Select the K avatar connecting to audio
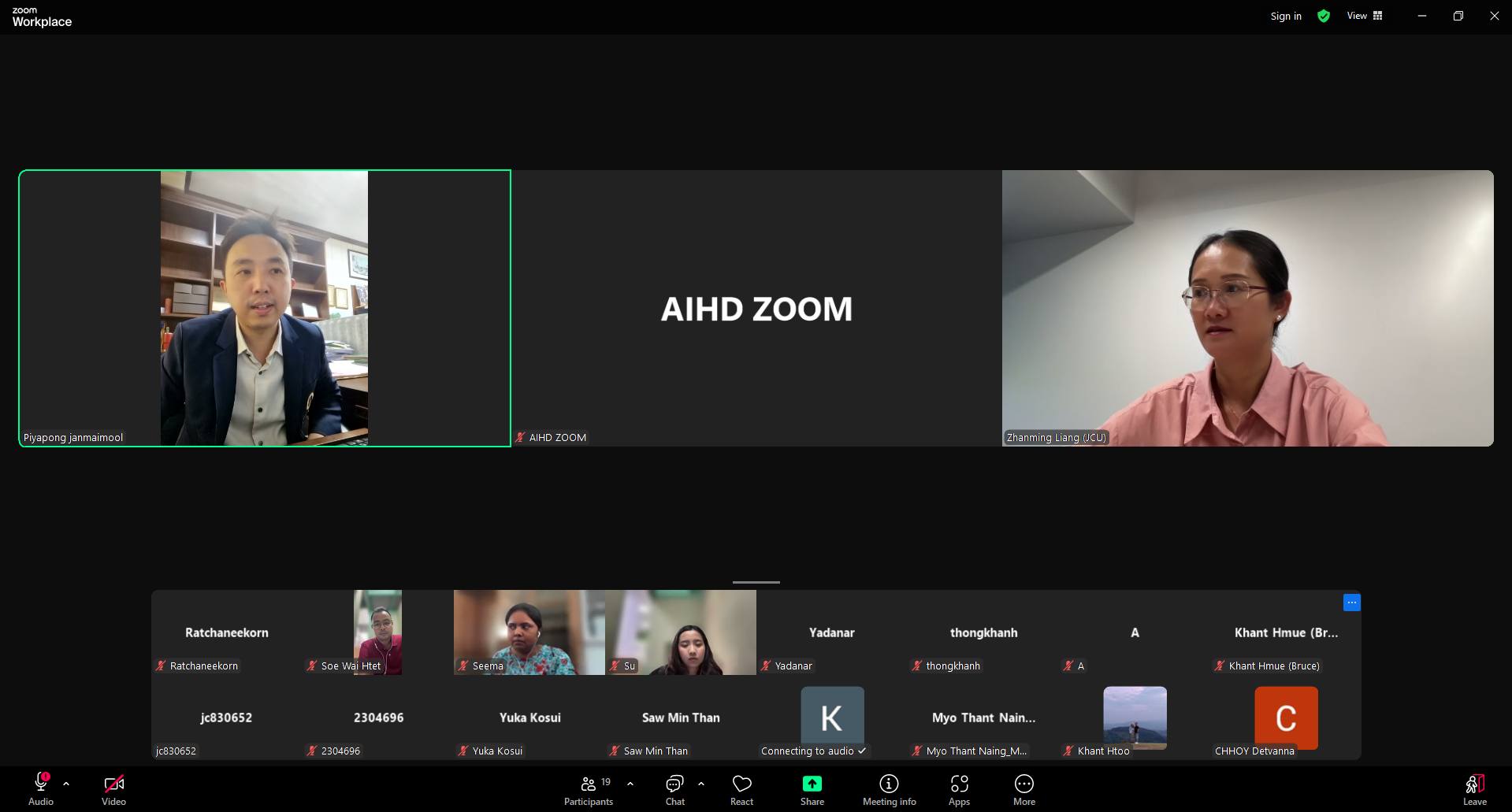The image size is (1512, 812). tap(832, 717)
